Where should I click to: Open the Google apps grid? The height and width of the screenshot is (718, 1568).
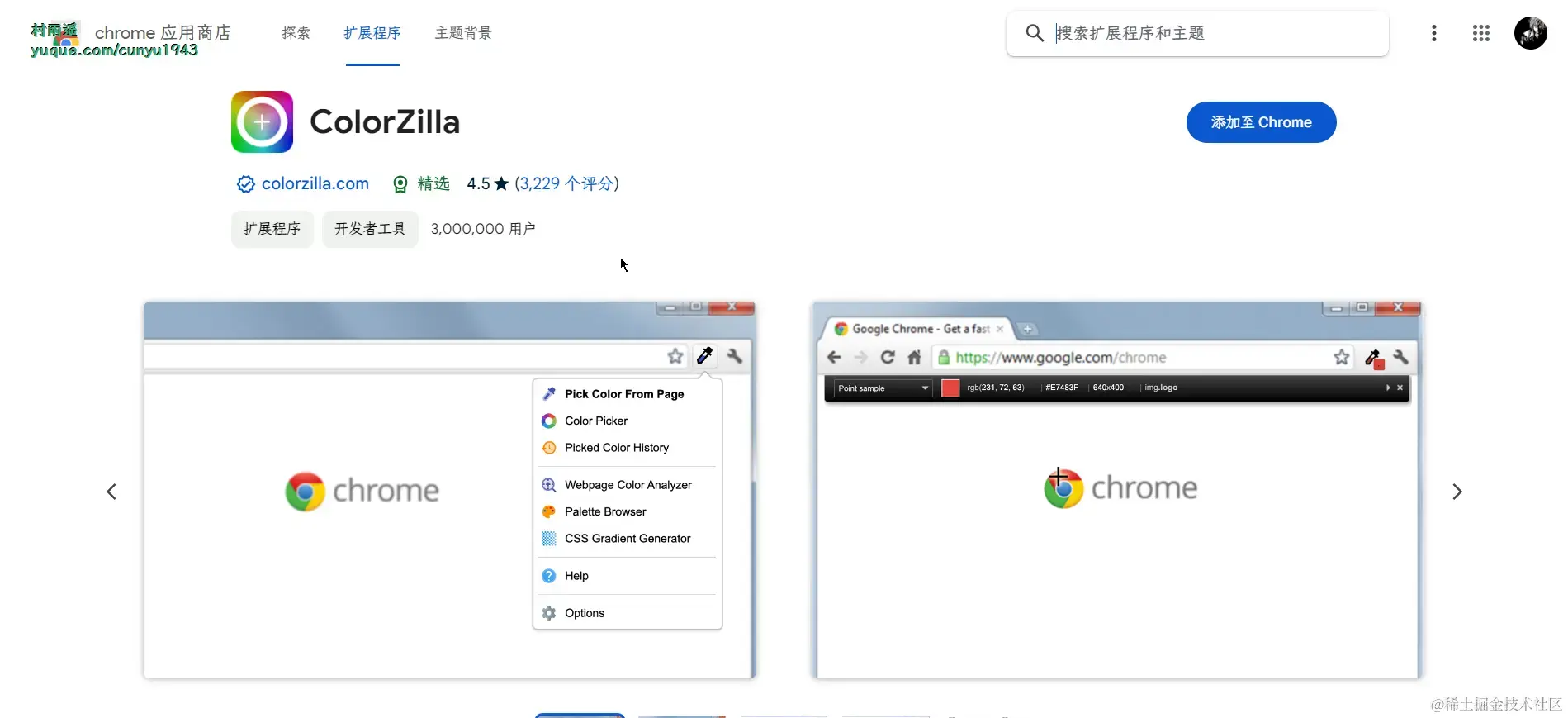point(1480,33)
